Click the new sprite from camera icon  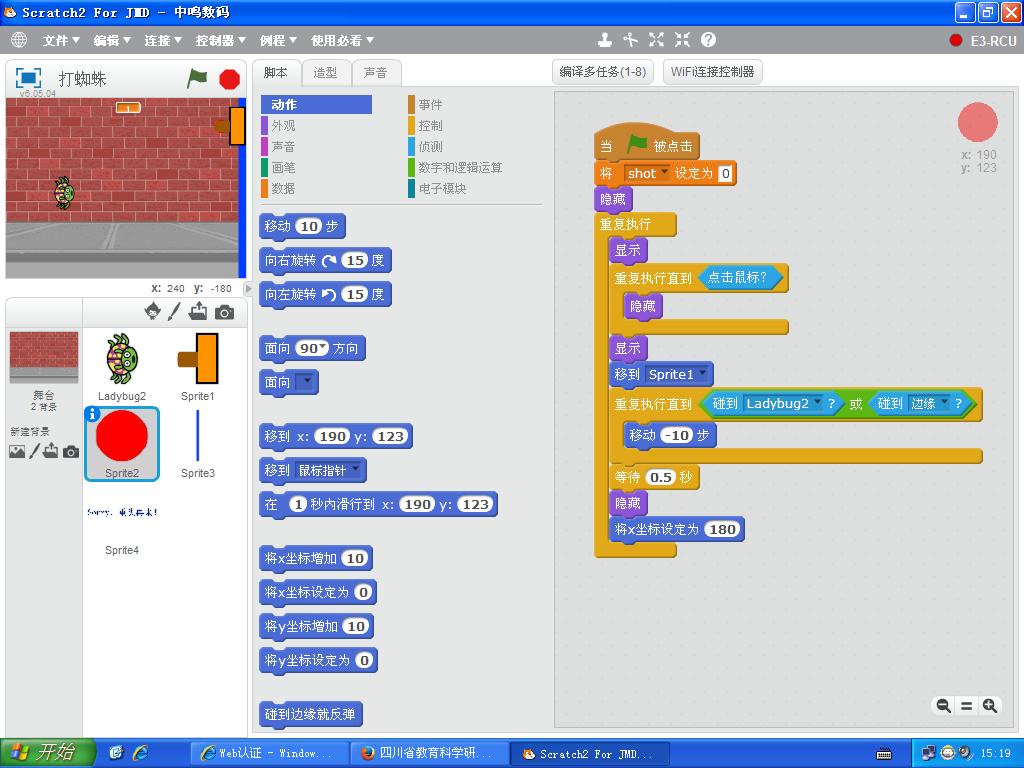pyautogui.click(x=224, y=312)
